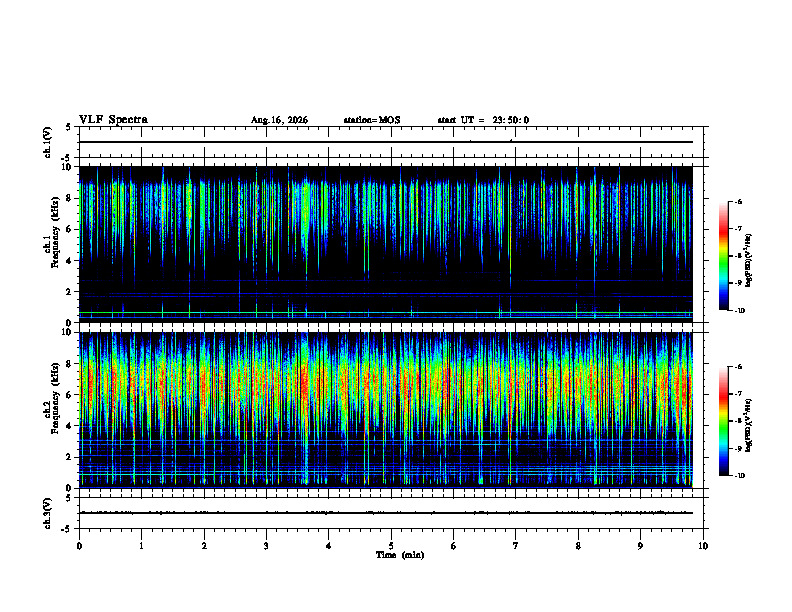Click the "7" minute tick label
Viewport: 792px width, 612px height.
[516, 546]
